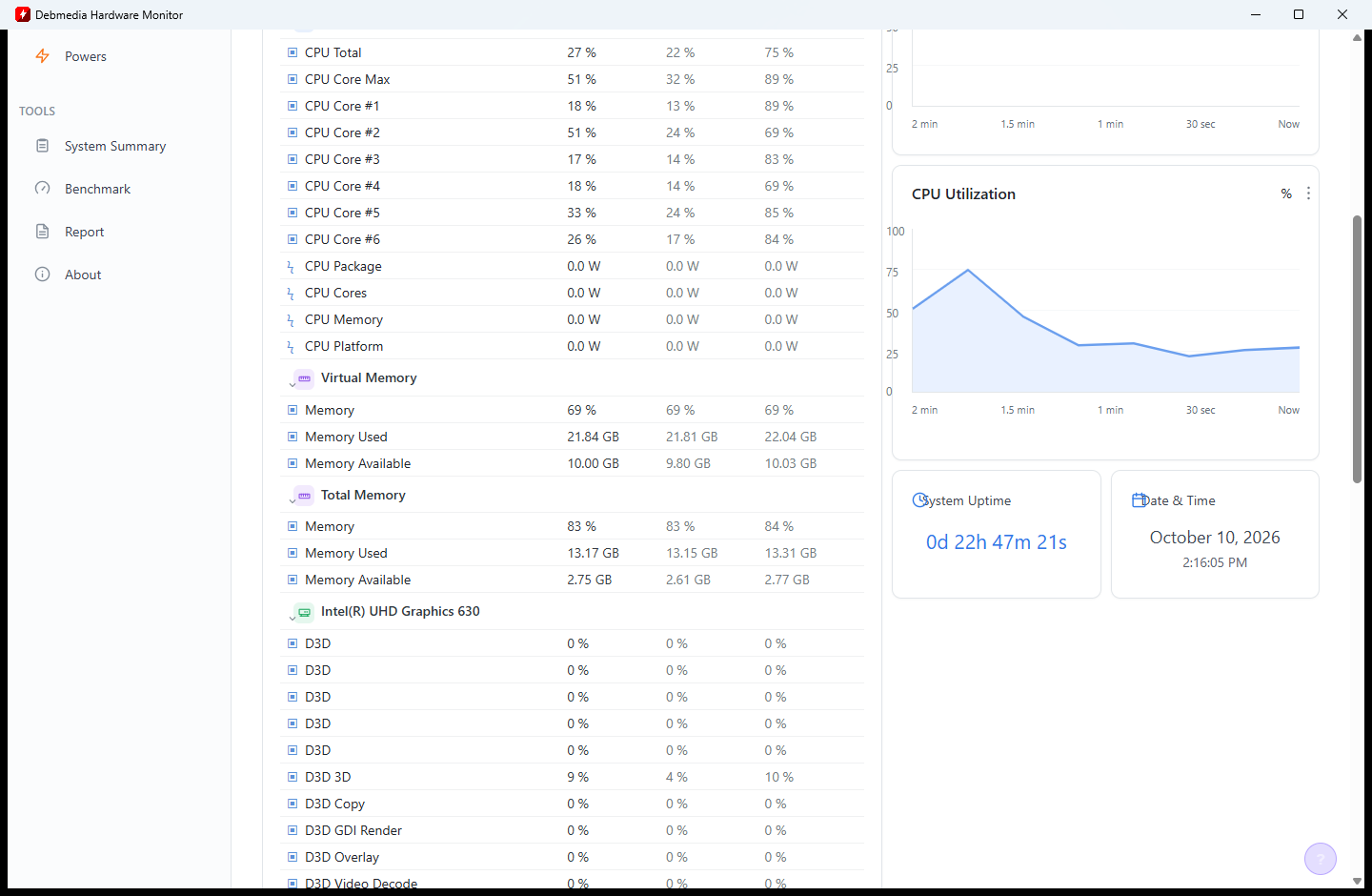Click the Report document icon
The height and width of the screenshot is (896, 1372).
[42, 232]
